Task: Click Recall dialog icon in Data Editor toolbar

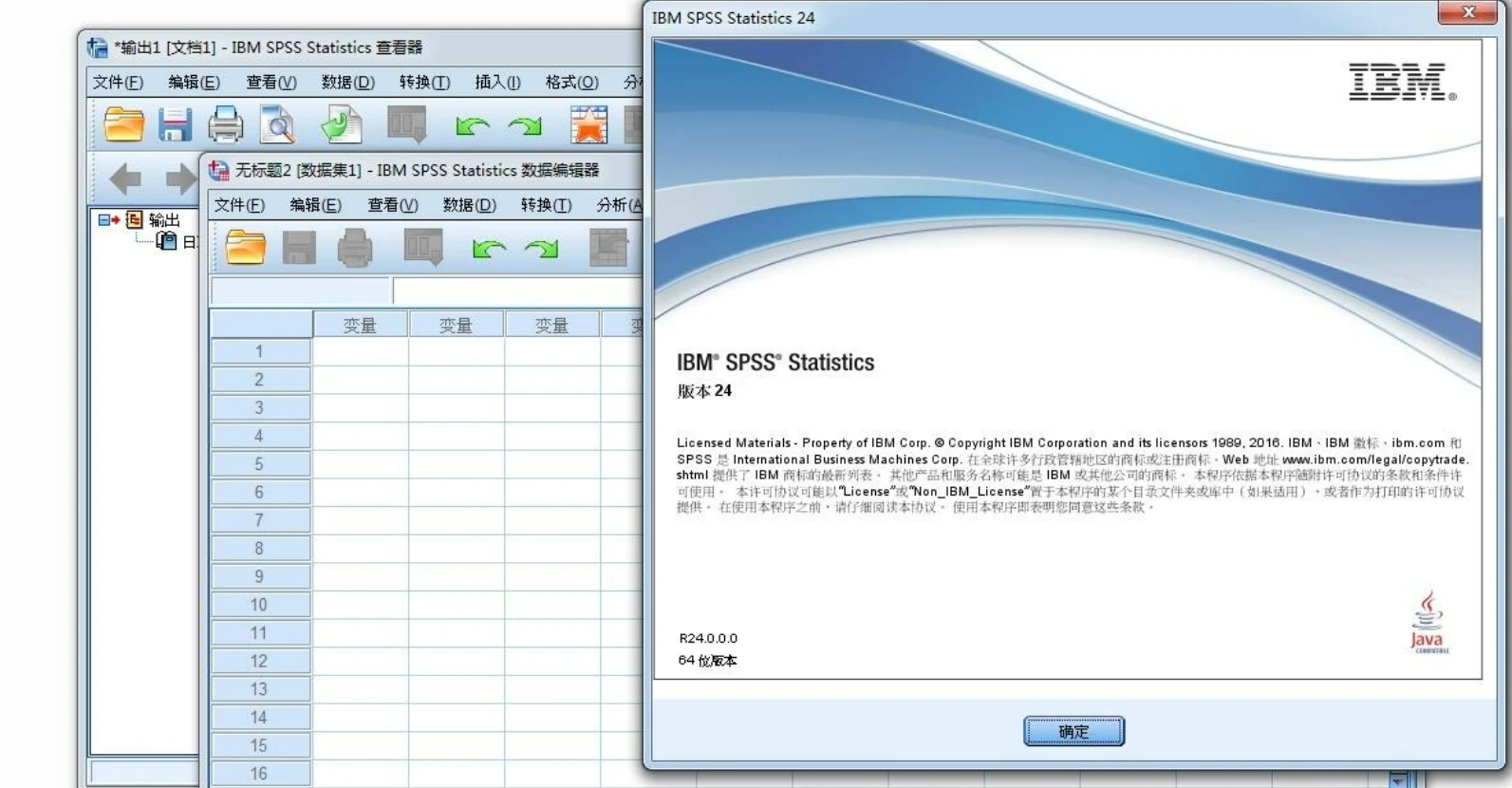Action: pos(423,248)
